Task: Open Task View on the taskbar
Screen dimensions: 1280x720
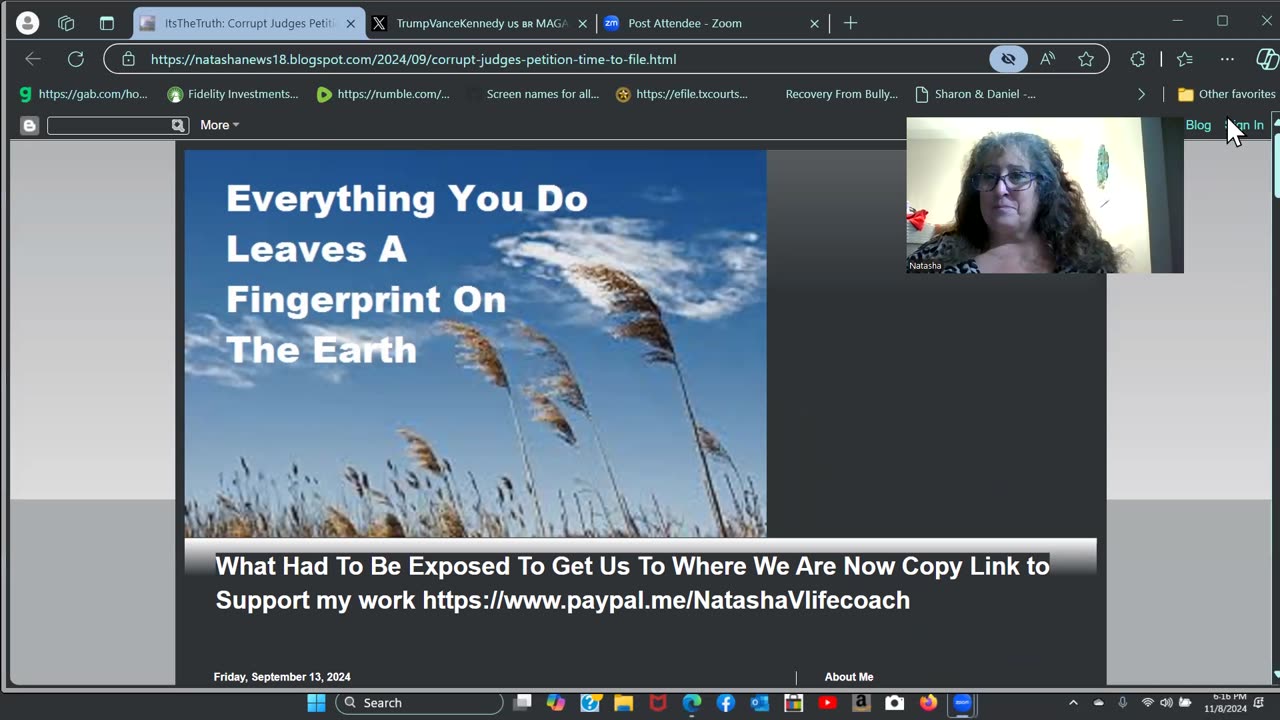Action: coord(522,703)
